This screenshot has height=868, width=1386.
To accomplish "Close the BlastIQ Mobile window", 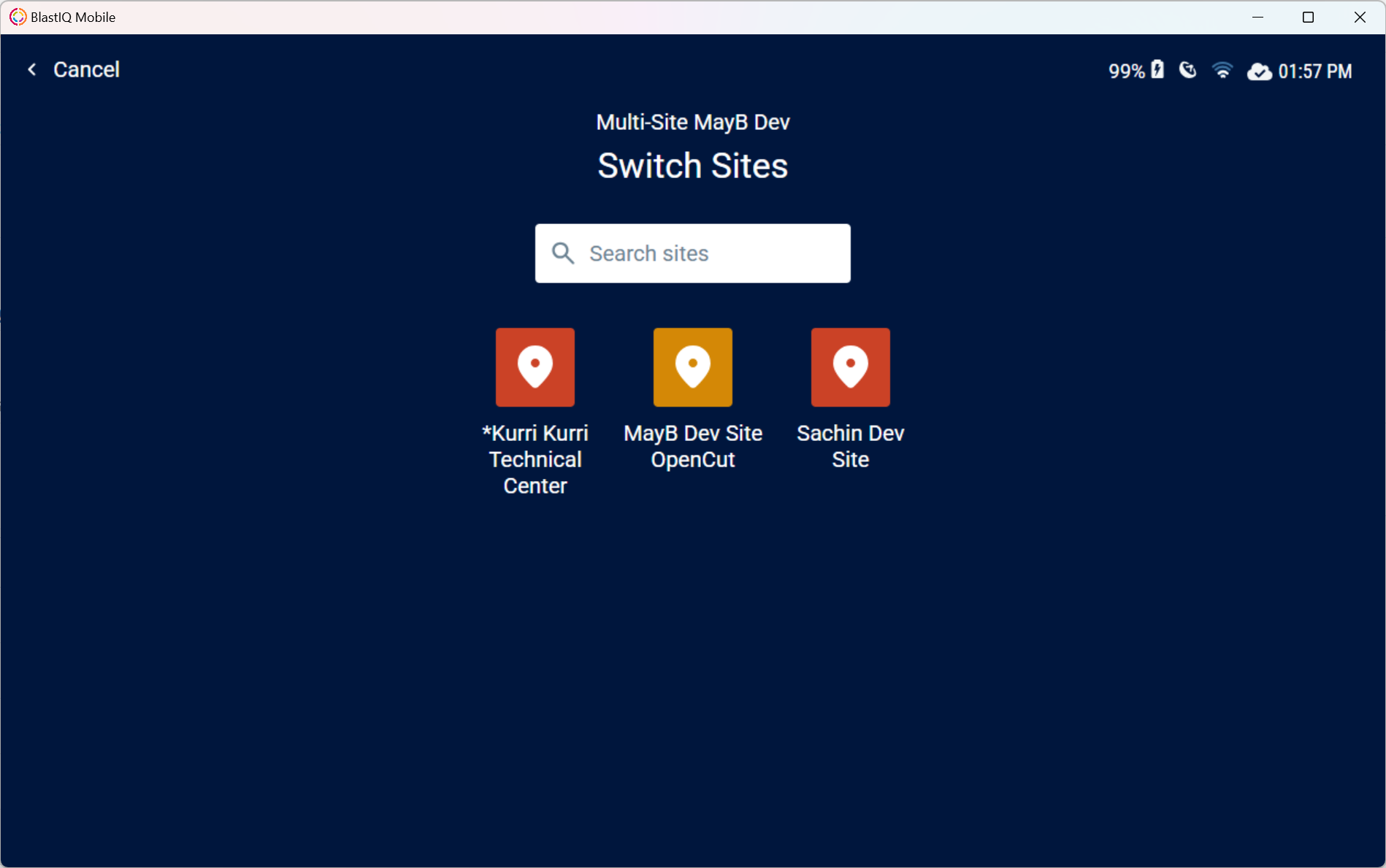I will coord(1360,17).
